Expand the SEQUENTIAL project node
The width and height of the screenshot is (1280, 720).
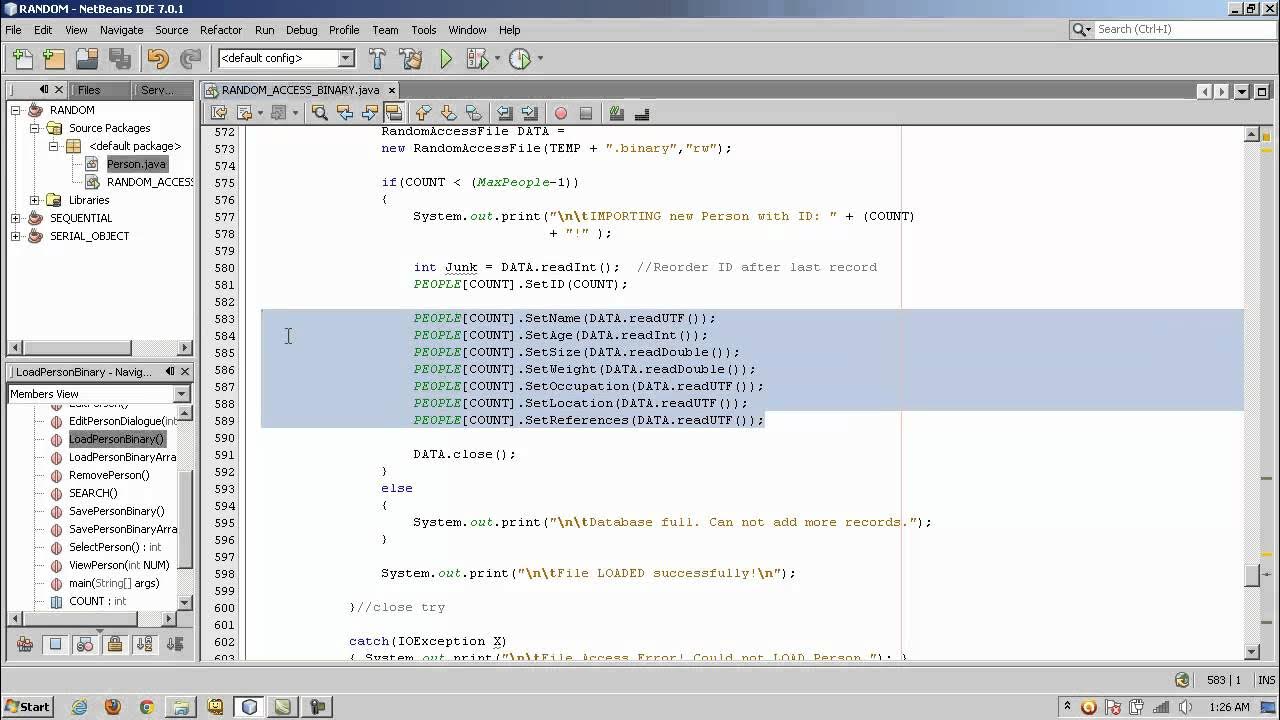click(x=16, y=218)
